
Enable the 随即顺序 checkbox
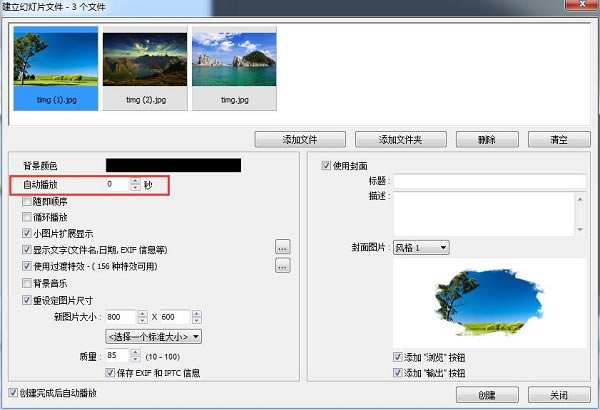pos(26,201)
